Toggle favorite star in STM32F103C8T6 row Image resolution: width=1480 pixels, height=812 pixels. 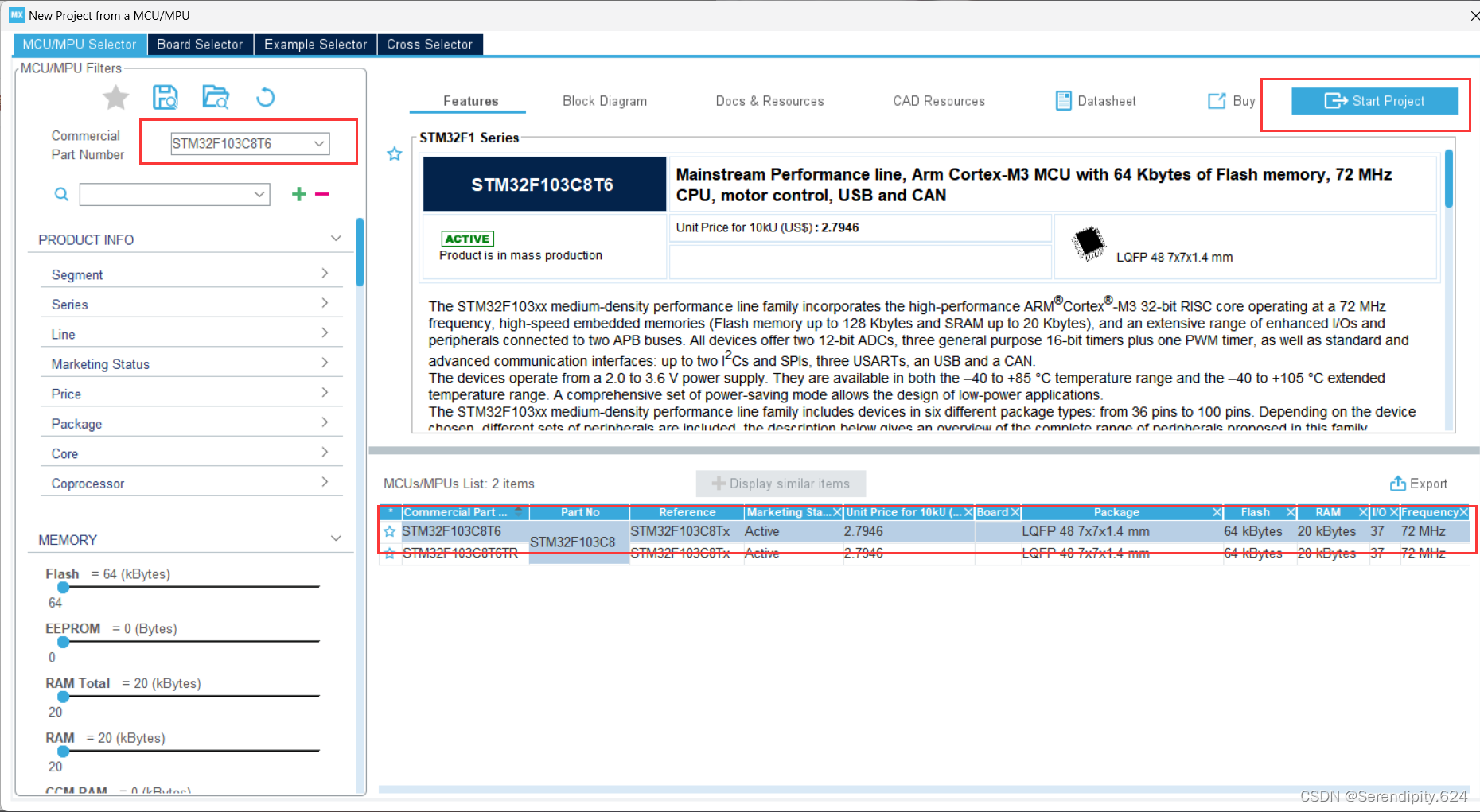pos(390,531)
